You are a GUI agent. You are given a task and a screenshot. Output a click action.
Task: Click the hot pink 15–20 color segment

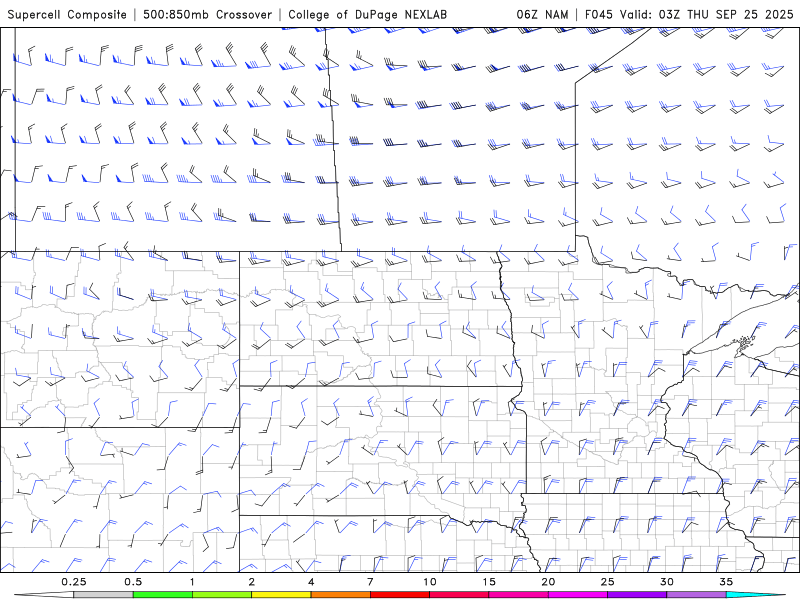[x=518, y=595]
